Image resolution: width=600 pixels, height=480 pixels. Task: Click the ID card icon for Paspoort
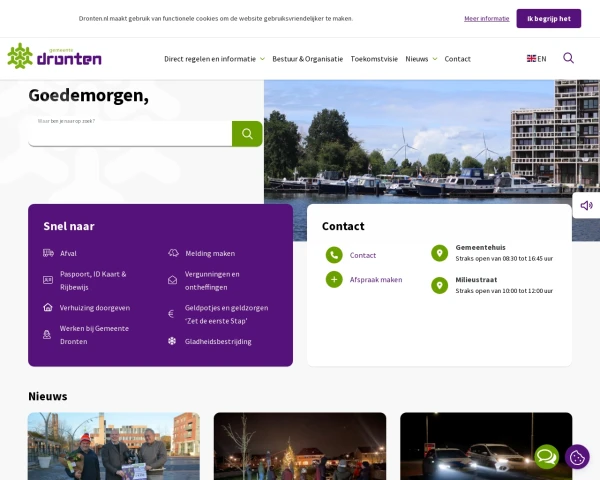tap(48, 280)
